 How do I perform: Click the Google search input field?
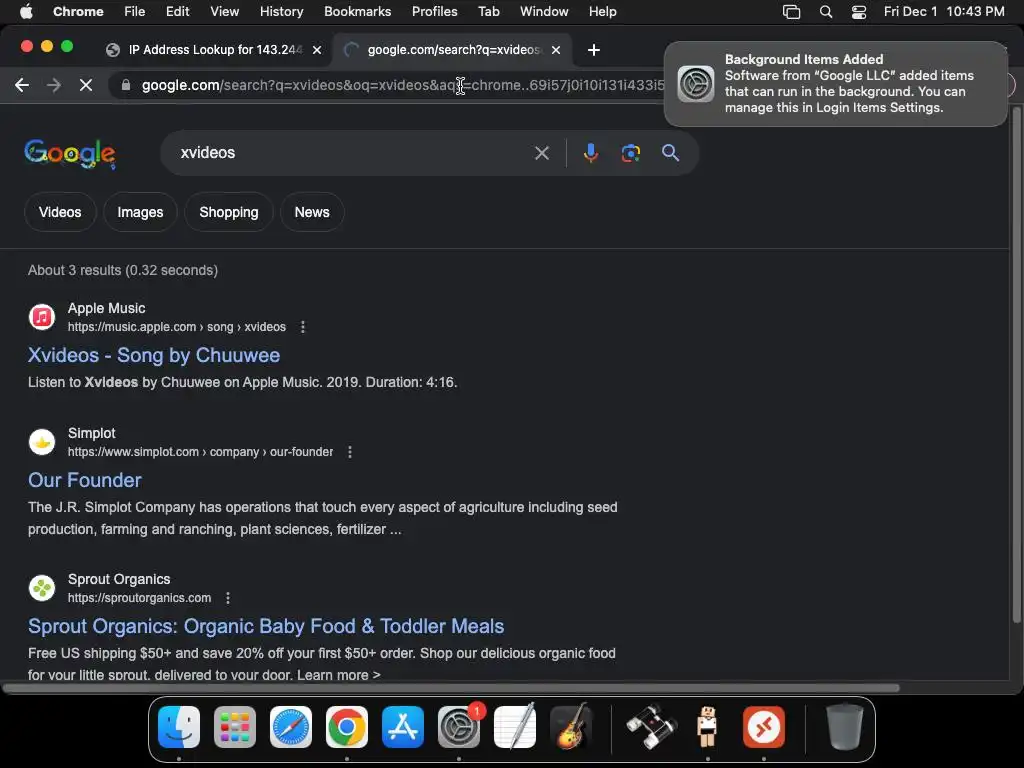click(353, 153)
